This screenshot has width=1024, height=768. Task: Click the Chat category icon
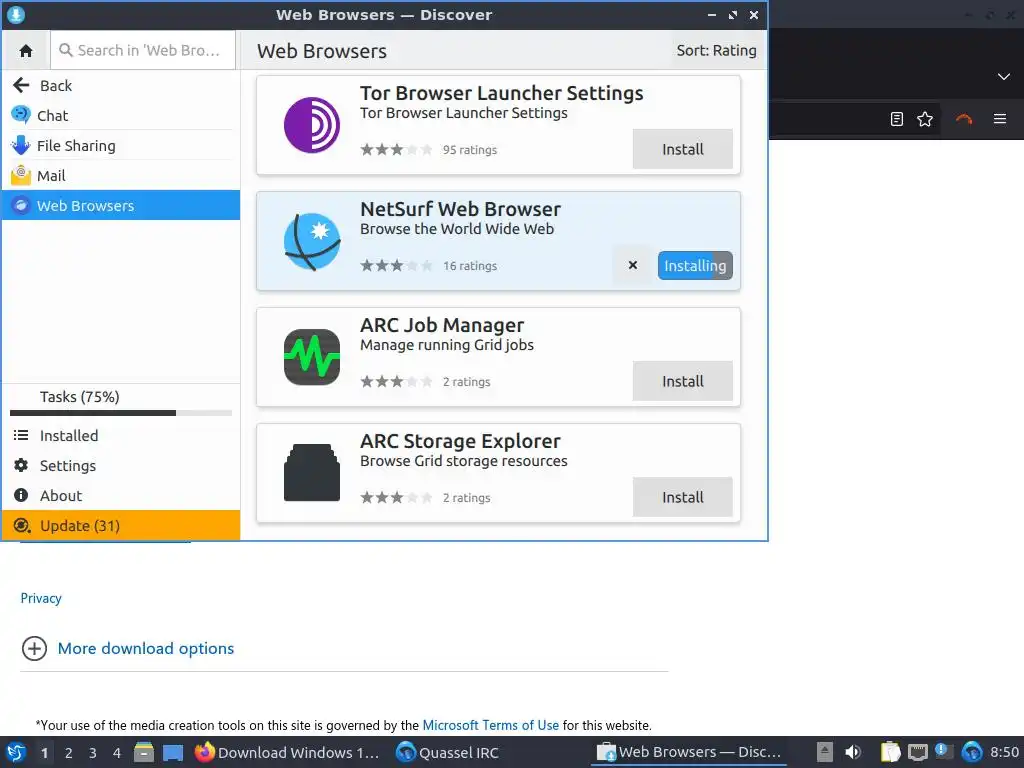tap(21, 115)
